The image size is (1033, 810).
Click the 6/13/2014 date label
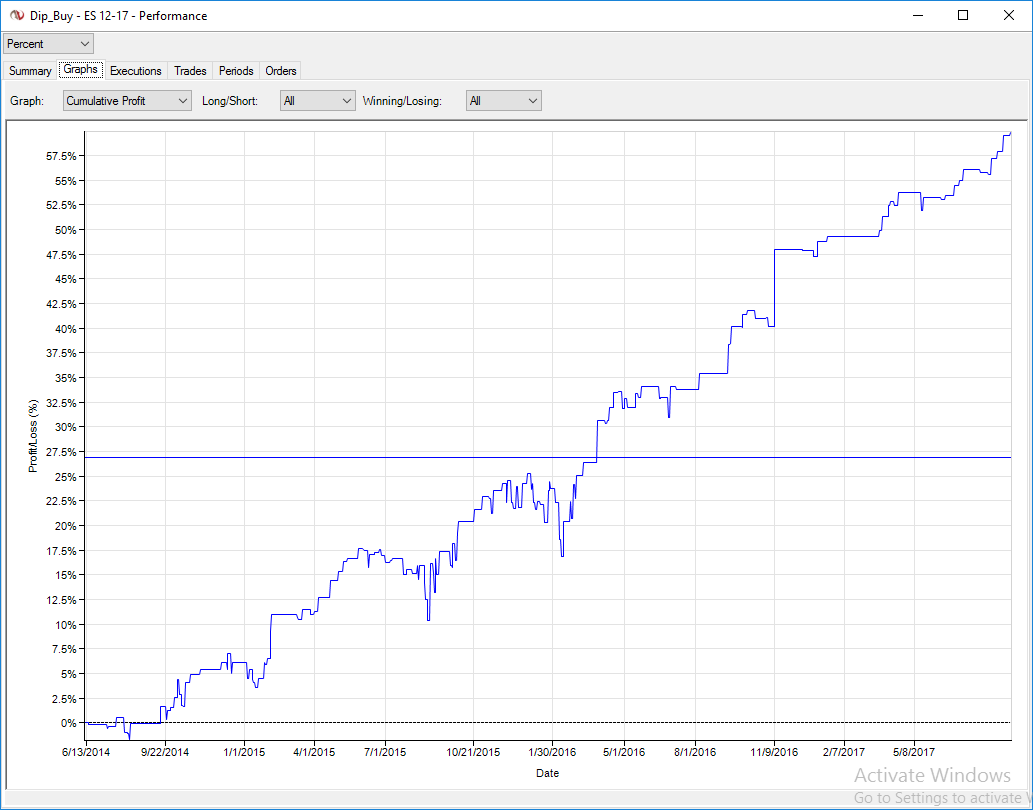click(86, 751)
